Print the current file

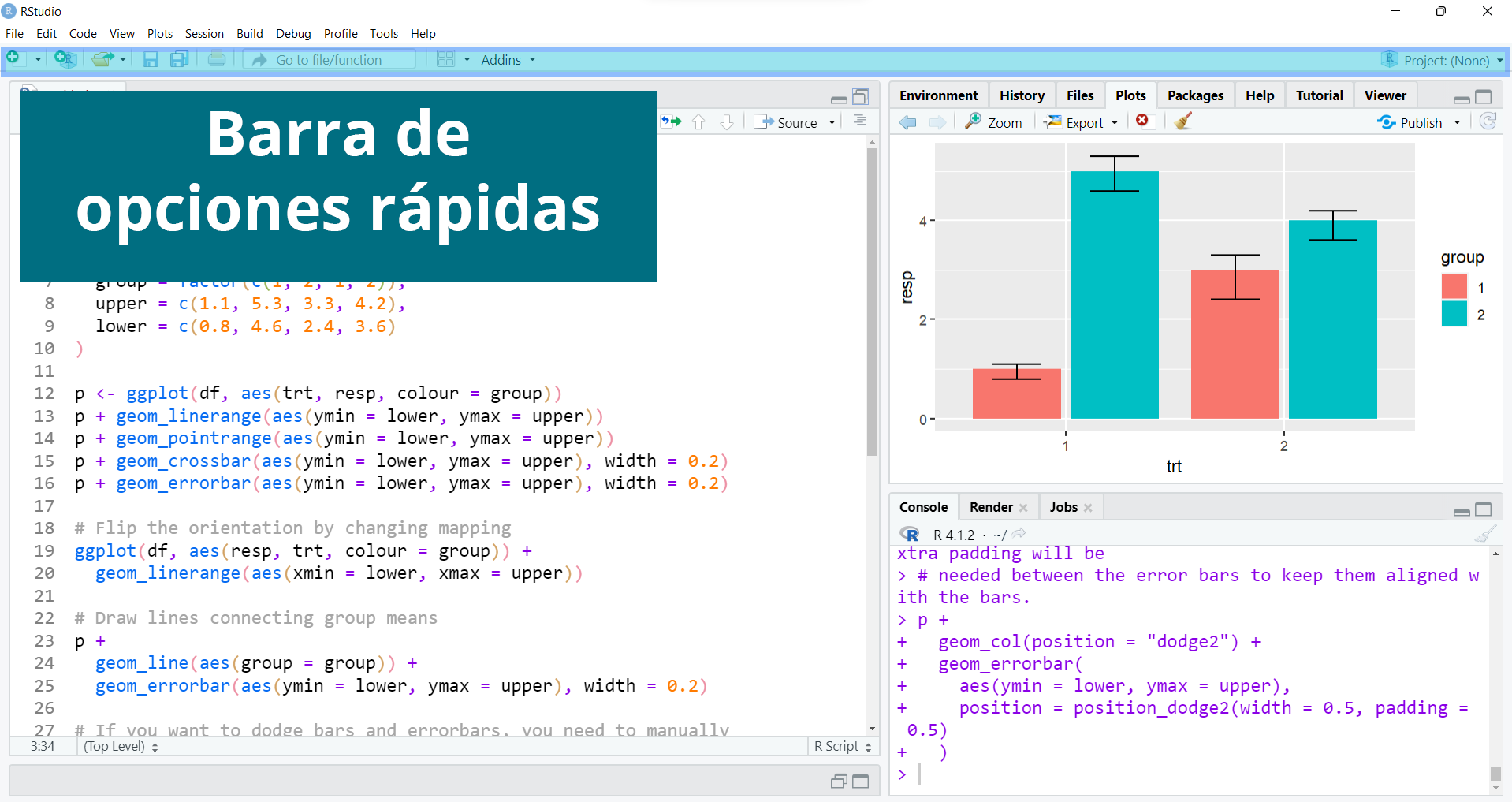[x=217, y=59]
